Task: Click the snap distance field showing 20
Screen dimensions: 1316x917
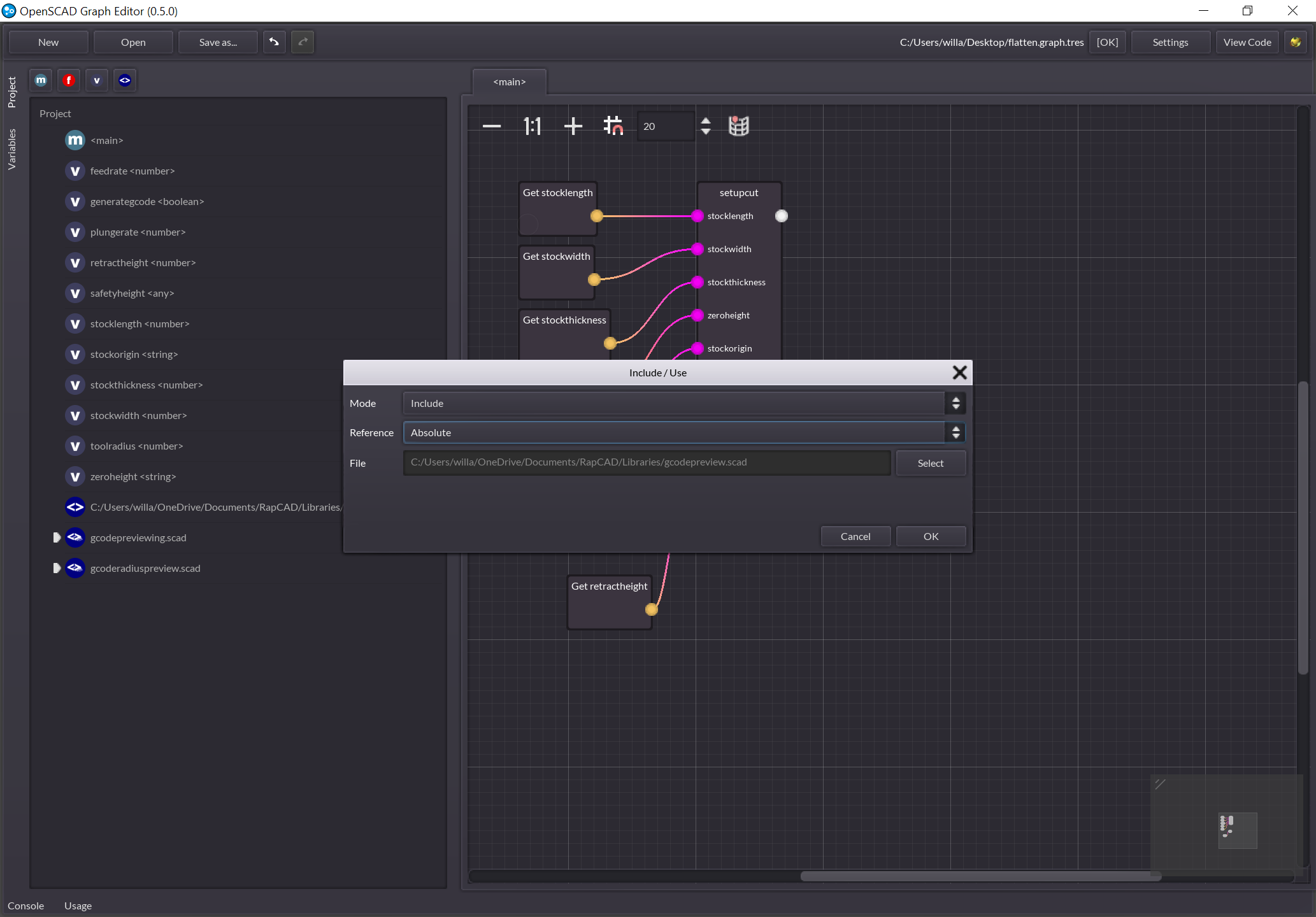Action: click(666, 126)
